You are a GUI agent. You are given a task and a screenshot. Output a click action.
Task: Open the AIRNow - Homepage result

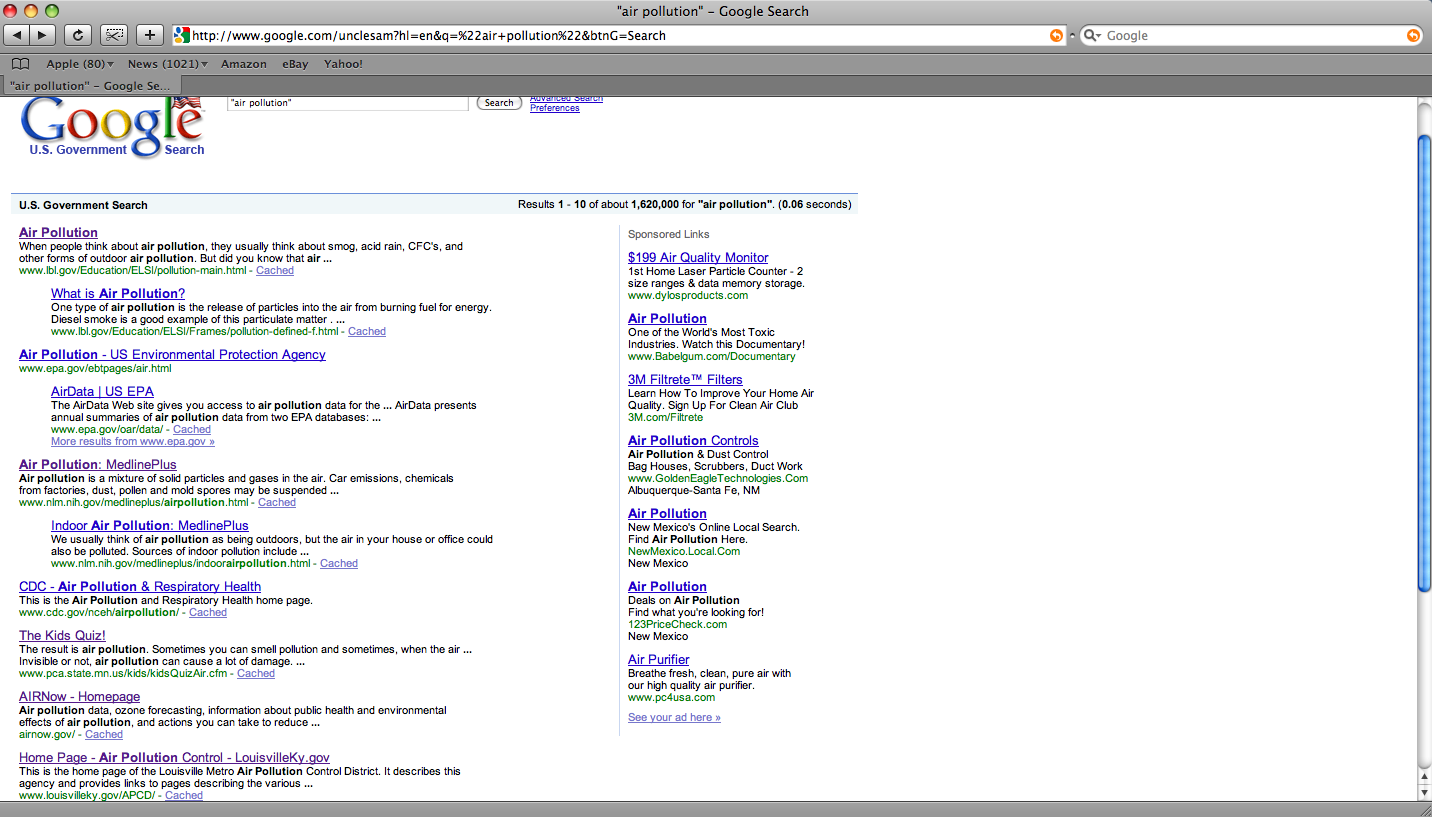[x=79, y=696]
